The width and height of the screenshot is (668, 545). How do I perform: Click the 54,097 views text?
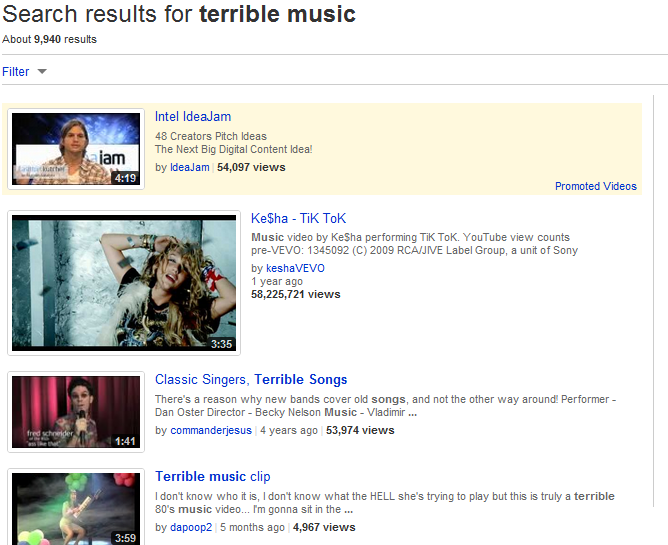point(251,167)
